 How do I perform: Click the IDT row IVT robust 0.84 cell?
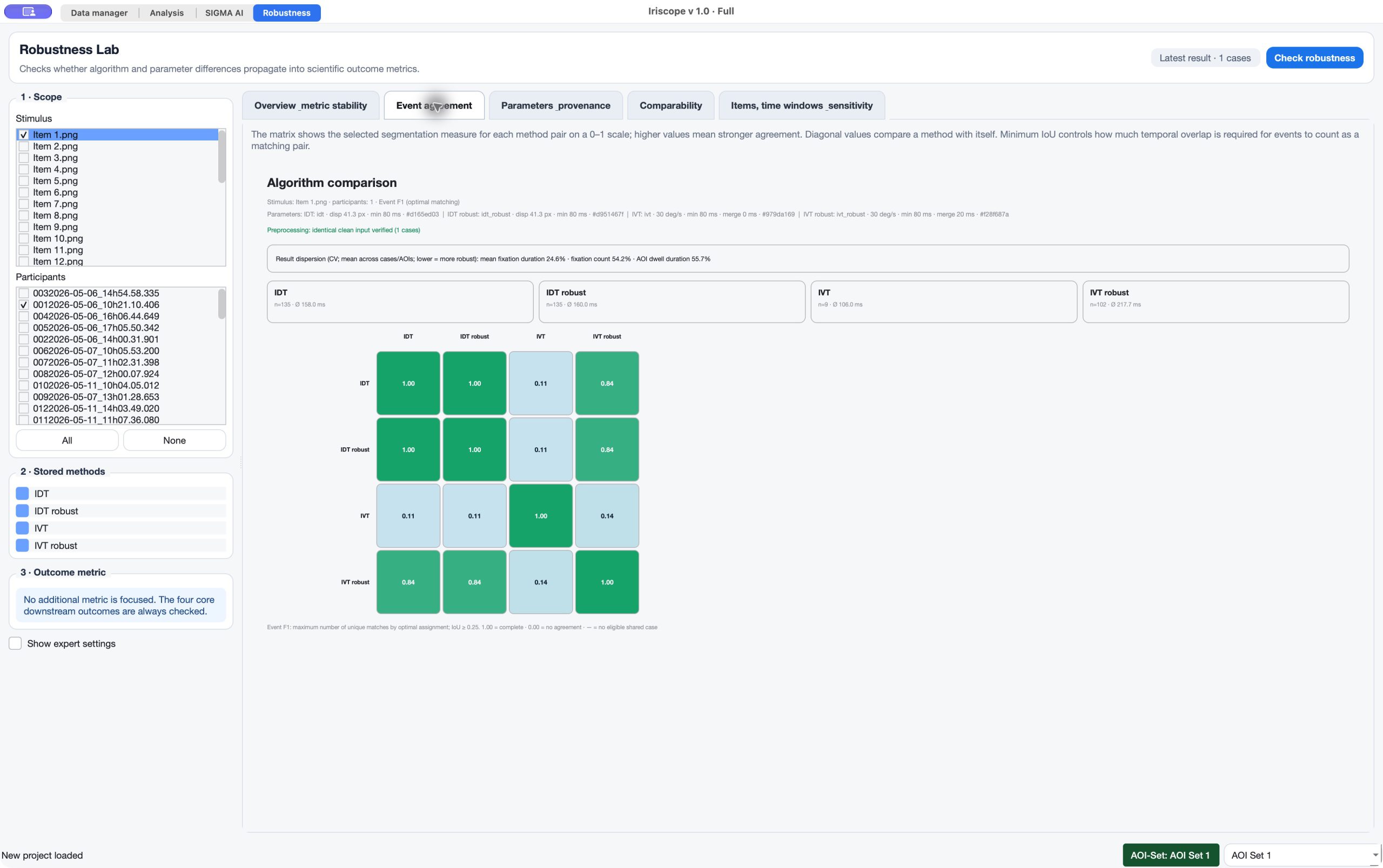[607, 383]
